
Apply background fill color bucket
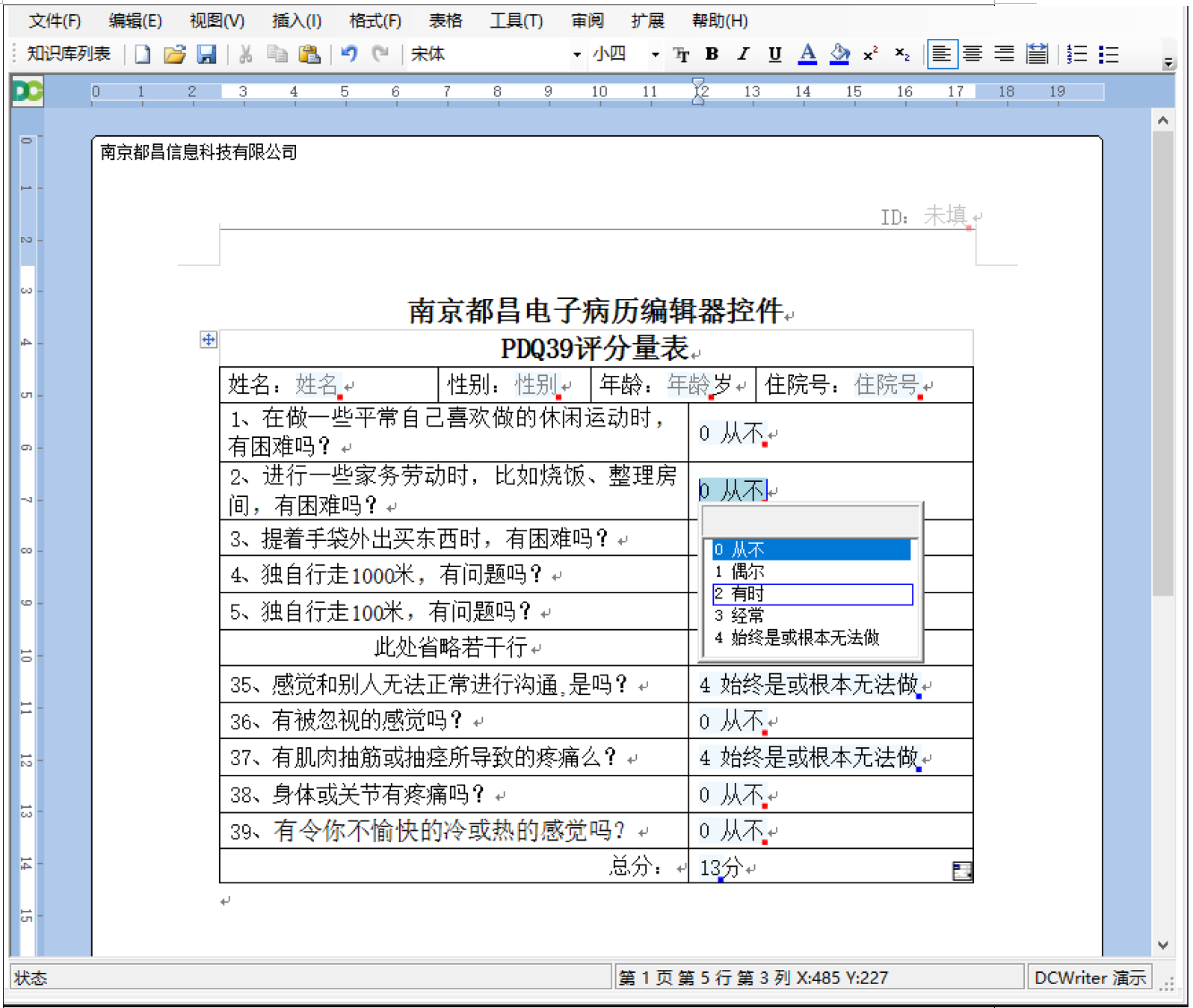pyautogui.click(x=839, y=55)
